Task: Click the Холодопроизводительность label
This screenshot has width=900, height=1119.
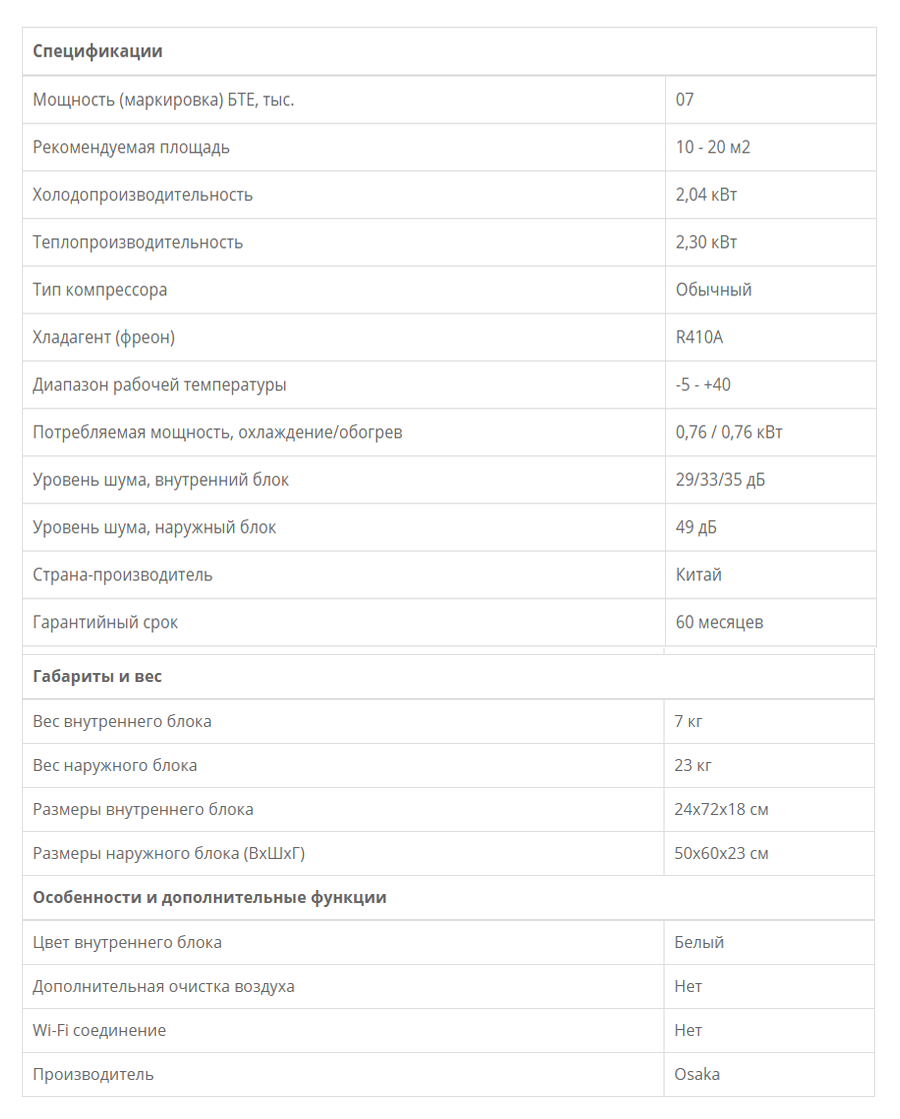Action: pos(143,195)
